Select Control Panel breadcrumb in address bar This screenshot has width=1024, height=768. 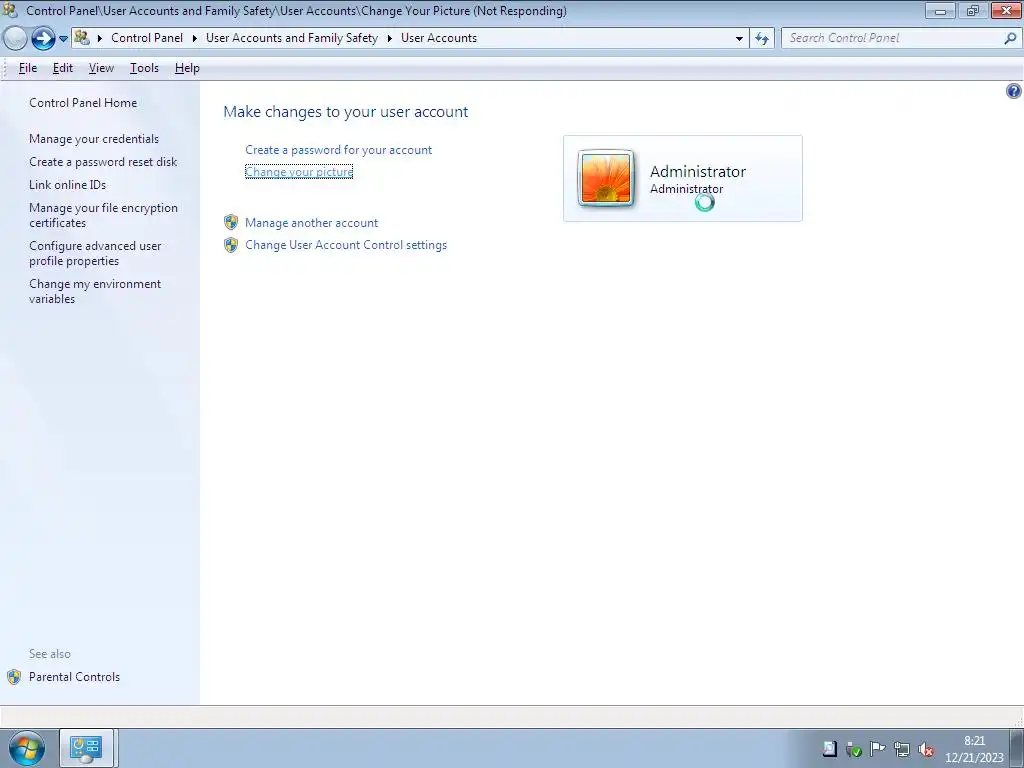tap(147, 38)
